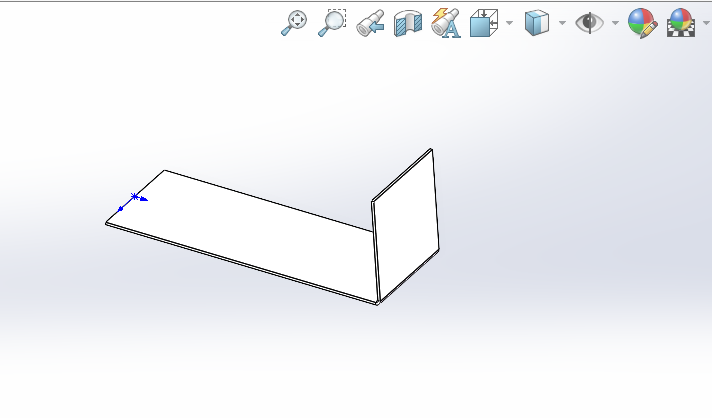
Task: Click the Previous View icon
Action: click(370, 23)
